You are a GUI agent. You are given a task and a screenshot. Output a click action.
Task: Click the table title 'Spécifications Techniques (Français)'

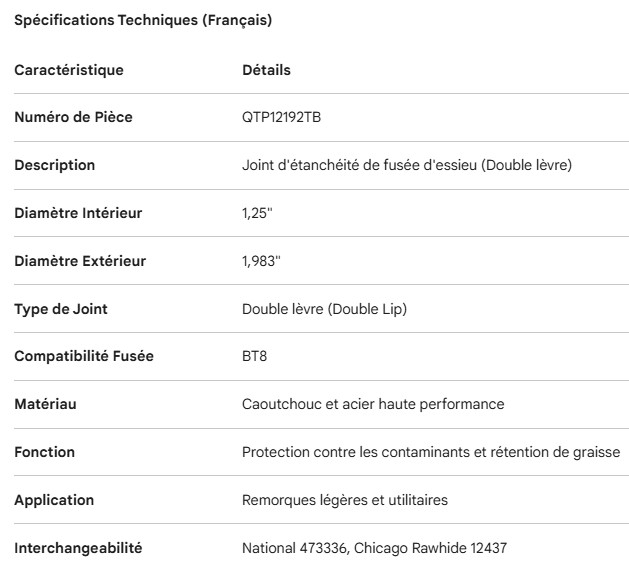pos(143,20)
